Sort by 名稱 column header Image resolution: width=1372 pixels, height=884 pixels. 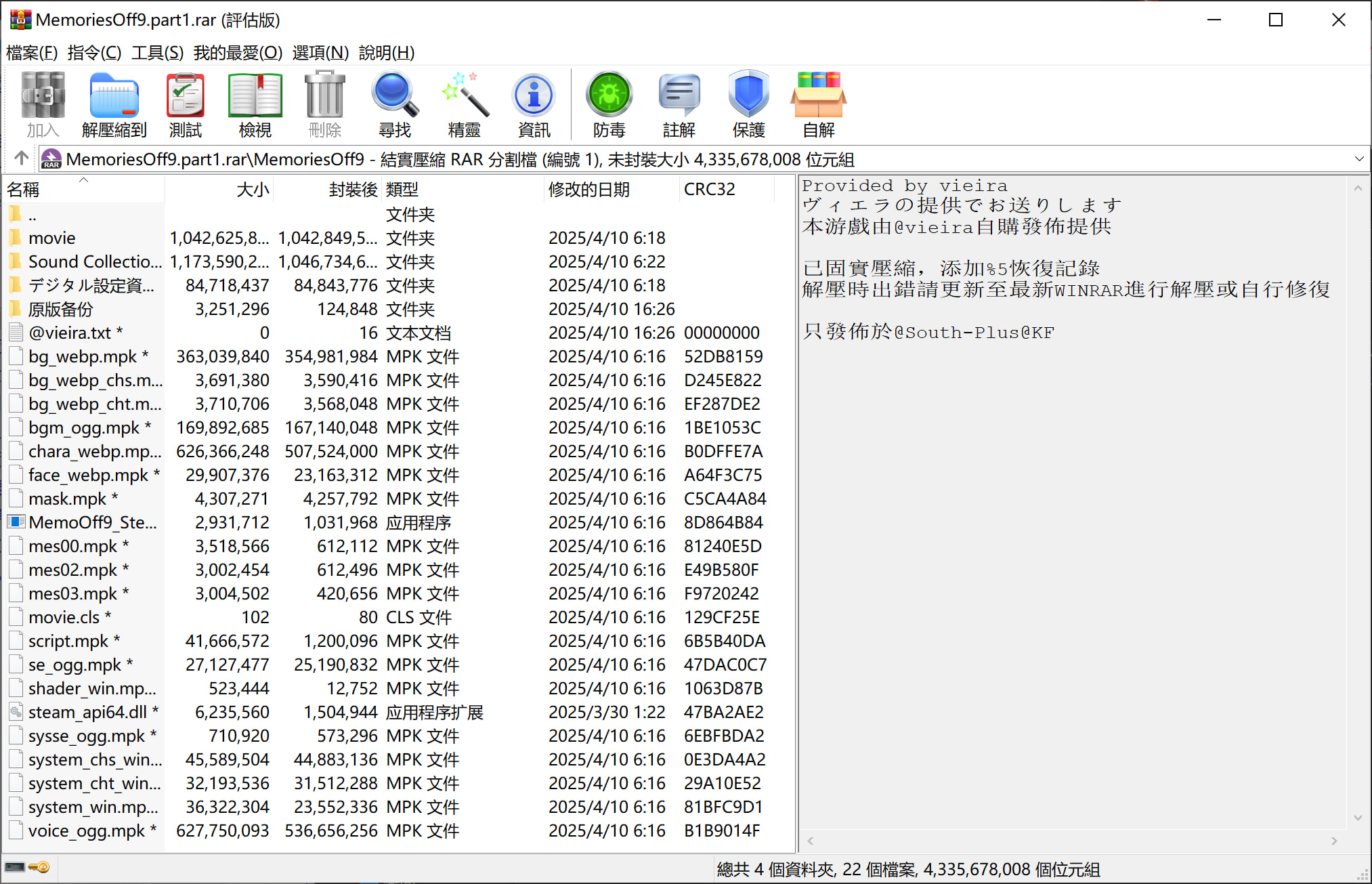click(84, 189)
